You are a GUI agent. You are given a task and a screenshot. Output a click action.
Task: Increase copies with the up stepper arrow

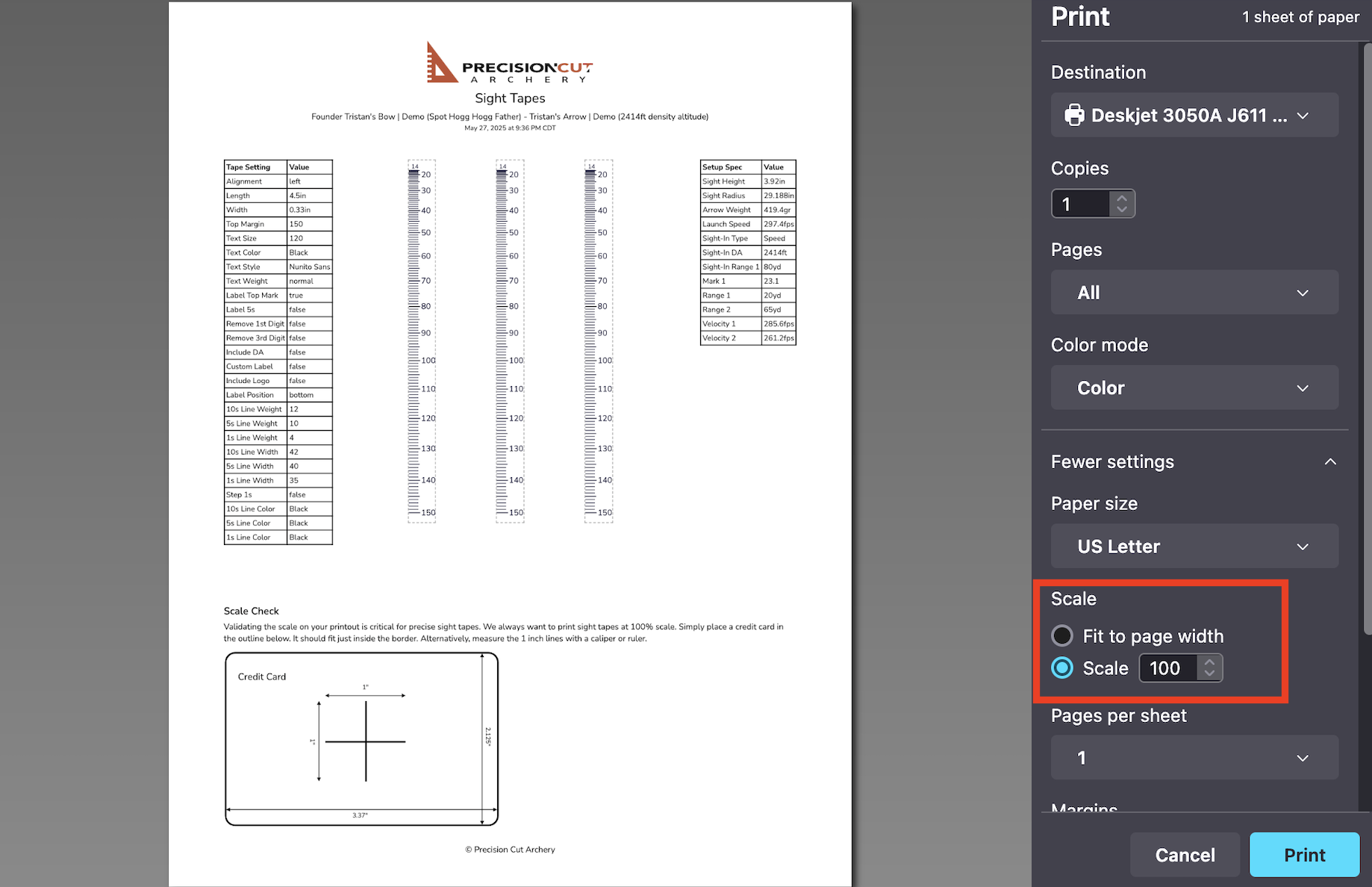(x=1121, y=198)
